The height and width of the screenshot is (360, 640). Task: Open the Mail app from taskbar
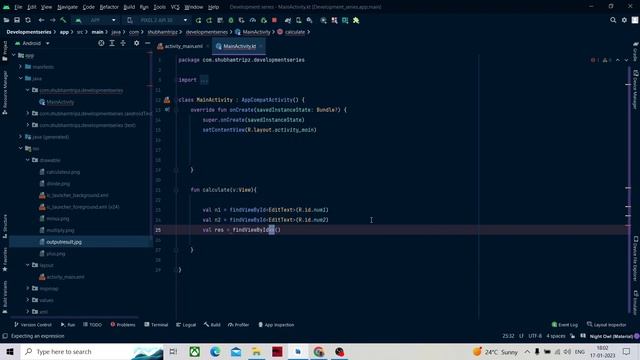coord(236,351)
